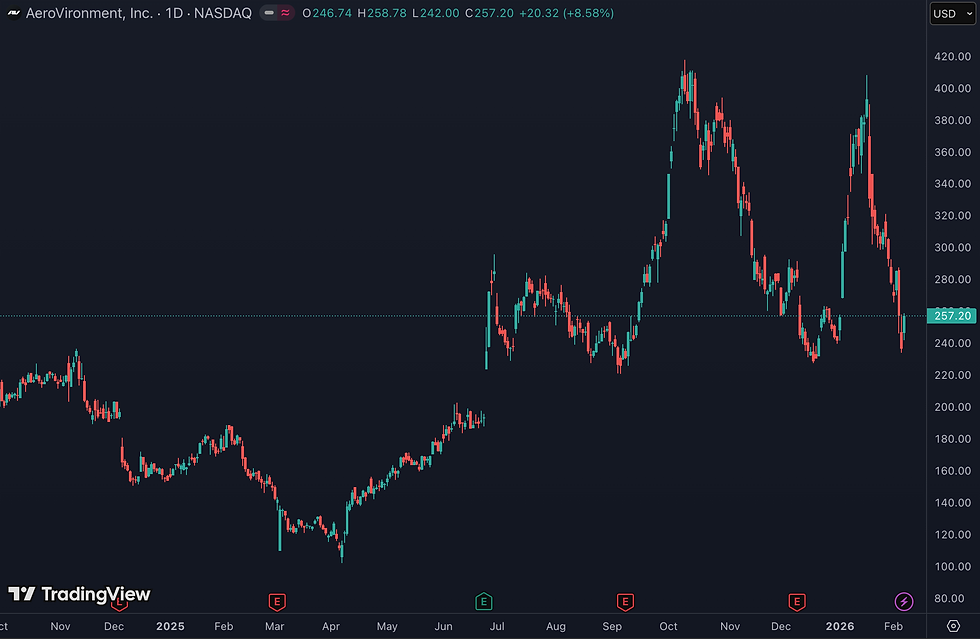Click the gray pill status icon beside NASDAQ
The height and width of the screenshot is (639, 980).
[x=269, y=13]
